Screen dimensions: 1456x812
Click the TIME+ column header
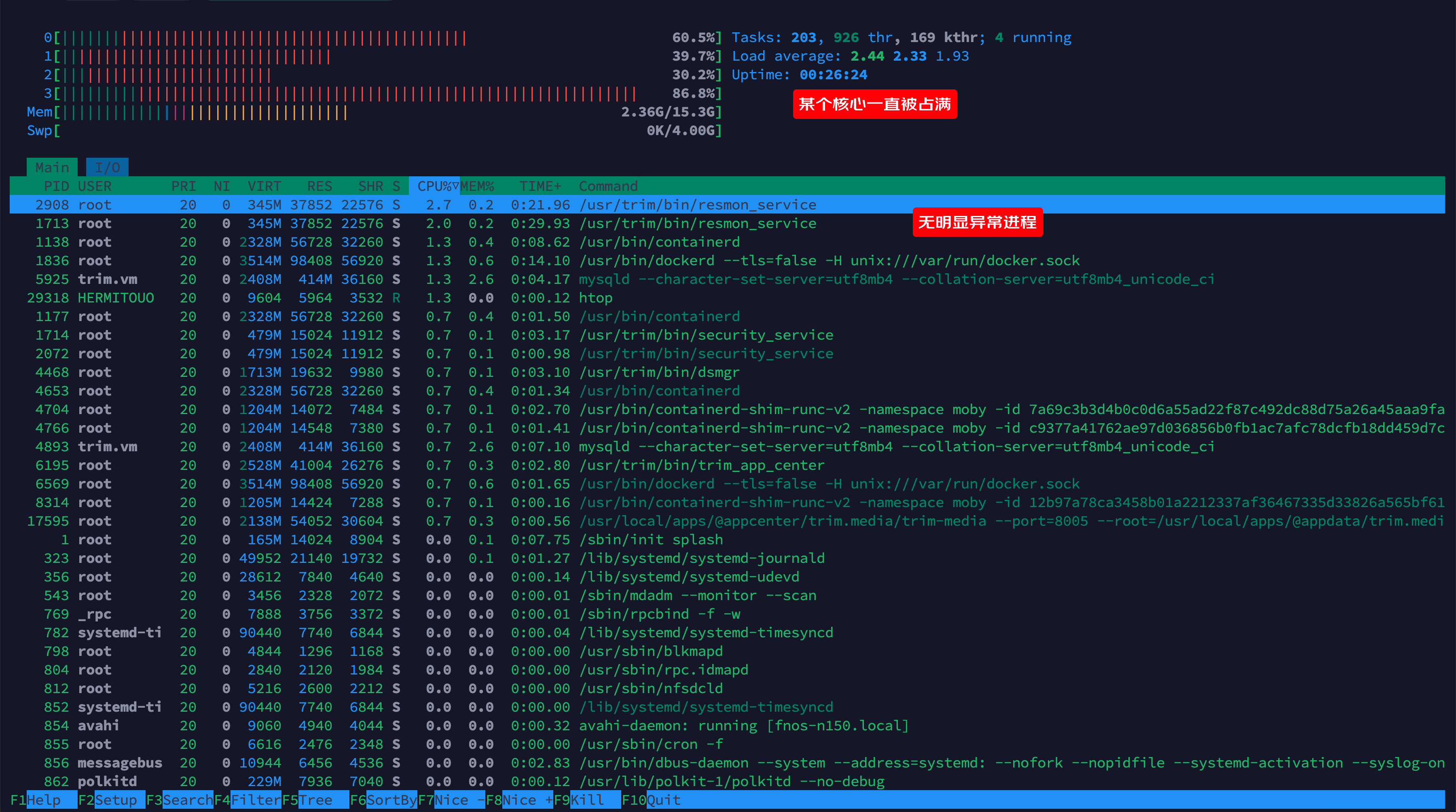[540, 186]
